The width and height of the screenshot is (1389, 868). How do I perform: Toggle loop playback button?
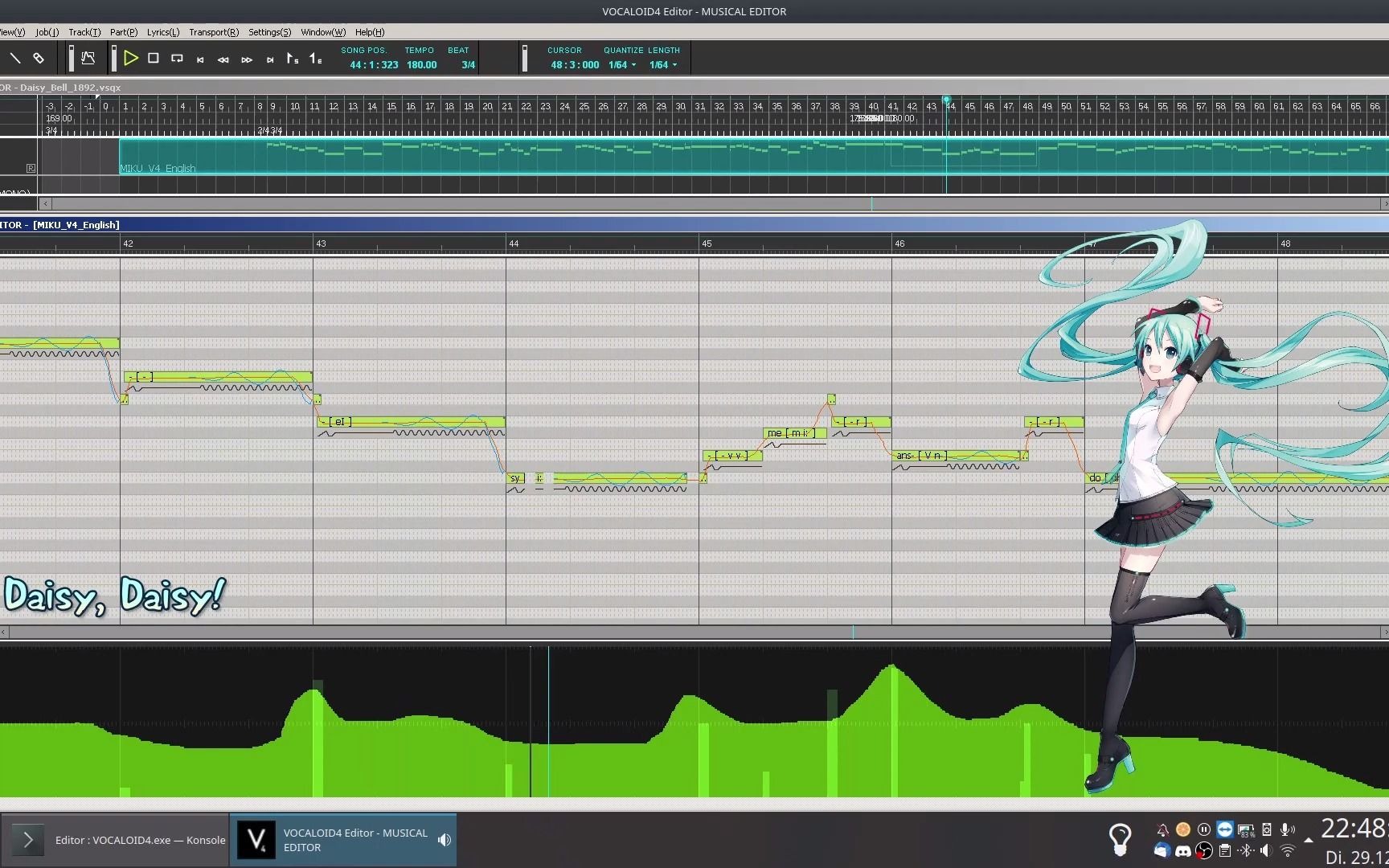[177, 58]
